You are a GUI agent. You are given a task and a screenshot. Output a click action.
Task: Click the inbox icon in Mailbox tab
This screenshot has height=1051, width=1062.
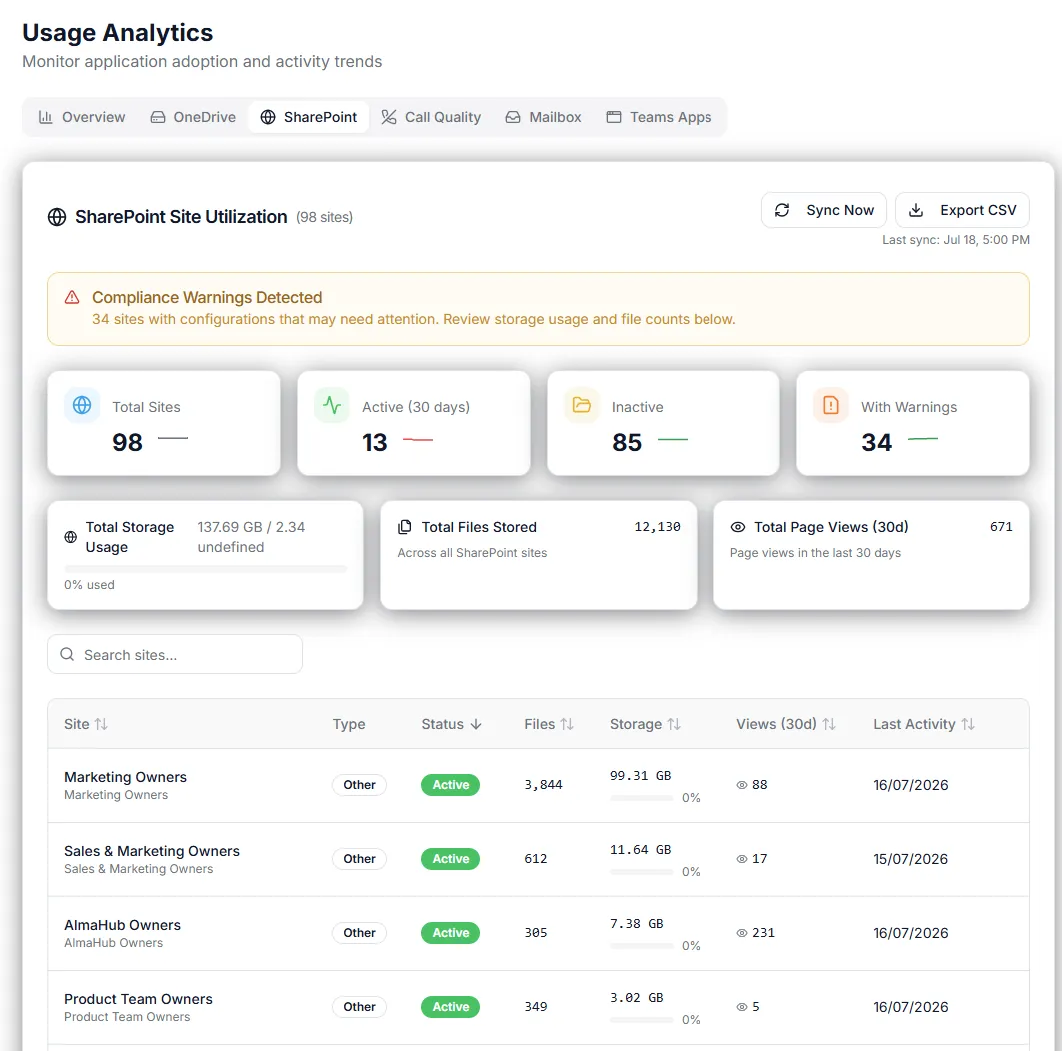coord(513,117)
